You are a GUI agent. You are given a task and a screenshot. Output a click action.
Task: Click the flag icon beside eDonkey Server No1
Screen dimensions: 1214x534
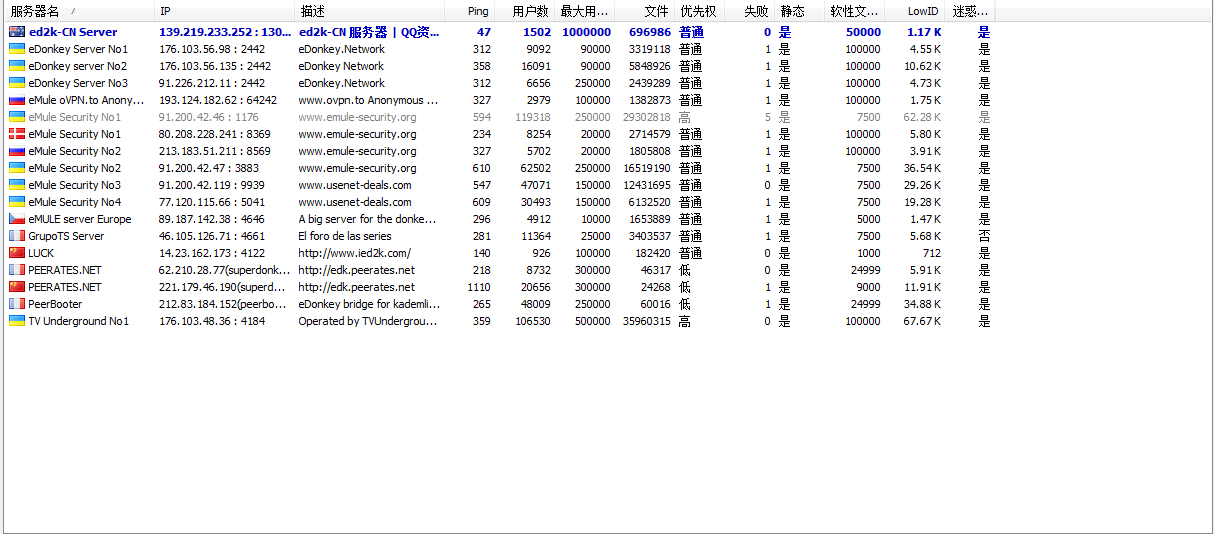(x=16, y=49)
